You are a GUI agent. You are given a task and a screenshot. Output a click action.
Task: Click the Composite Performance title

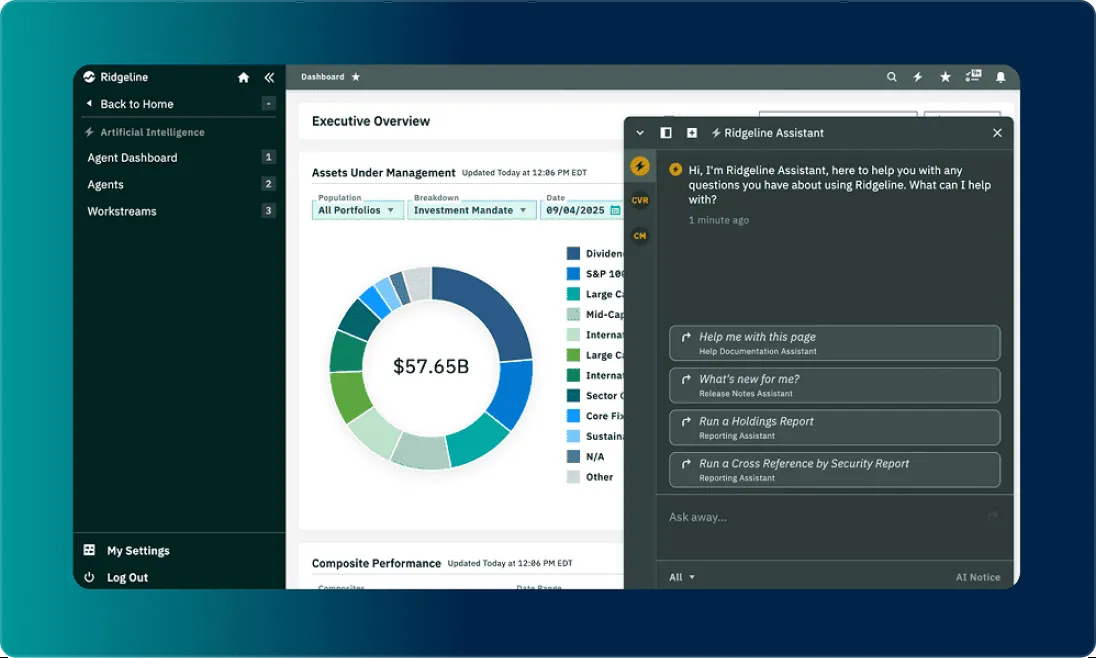click(376, 563)
